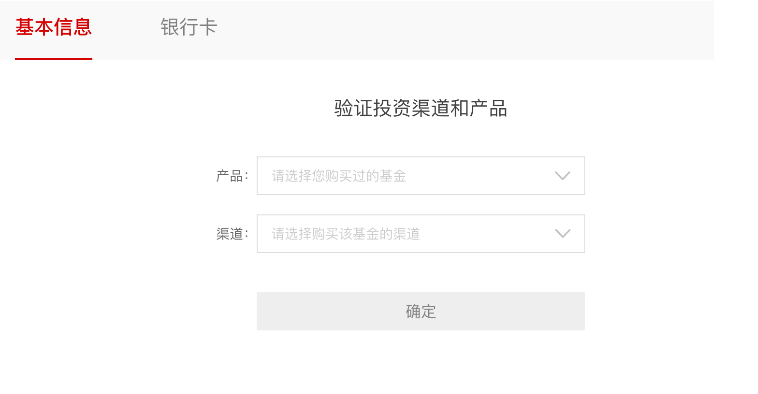Viewport: 758px width, 394px height.
Task: Click the chevron icon in the 产品 field
Action: click(562, 175)
